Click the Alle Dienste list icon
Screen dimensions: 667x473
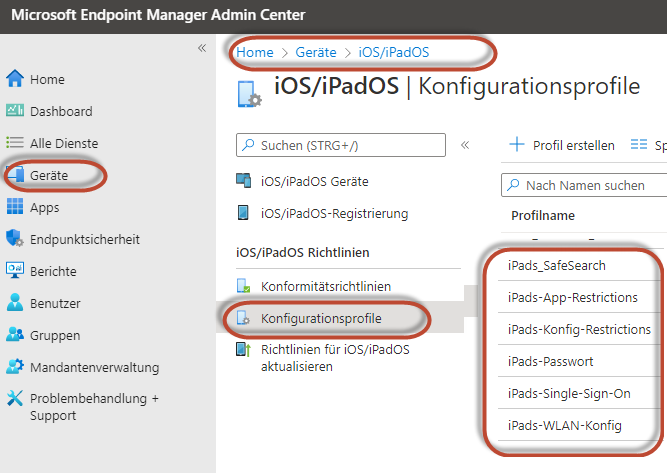[15, 143]
